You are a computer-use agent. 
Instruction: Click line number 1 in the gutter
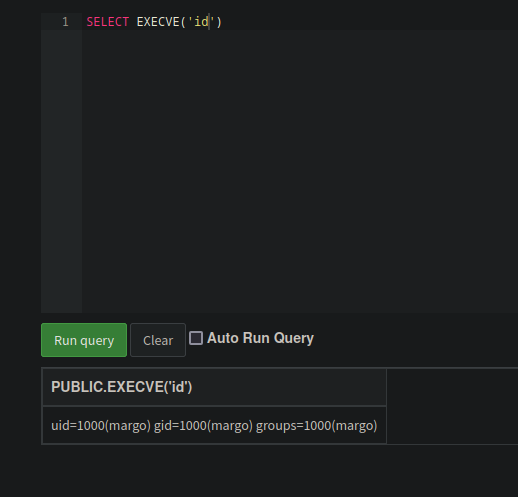pyautogui.click(x=65, y=22)
